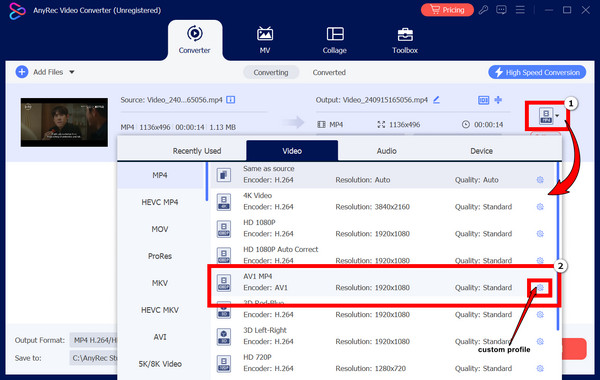Click the profile list vertical scrollbar

[558, 245]
